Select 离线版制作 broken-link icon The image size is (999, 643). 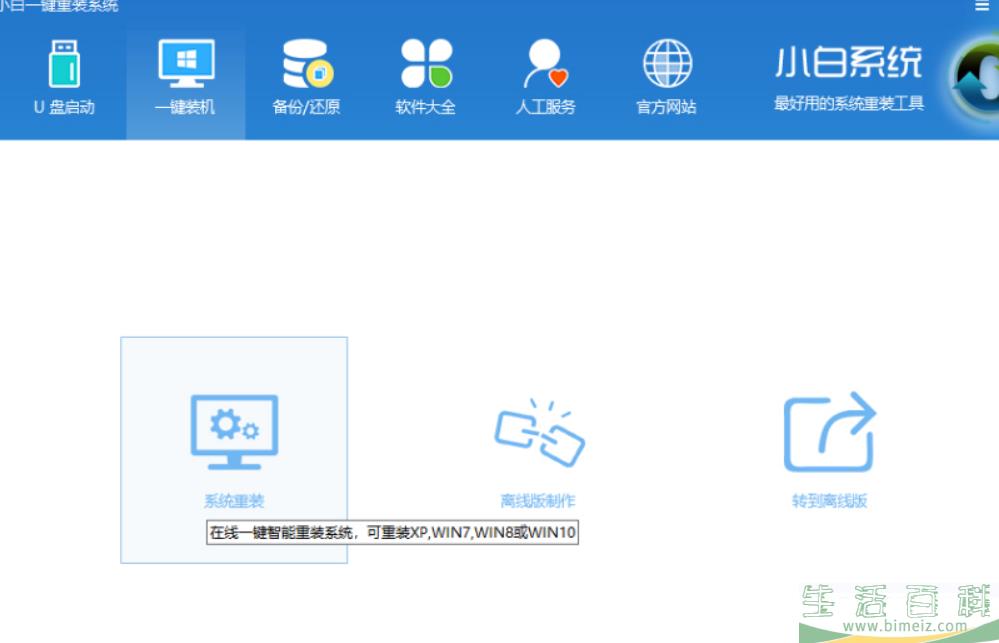[539, 433]
